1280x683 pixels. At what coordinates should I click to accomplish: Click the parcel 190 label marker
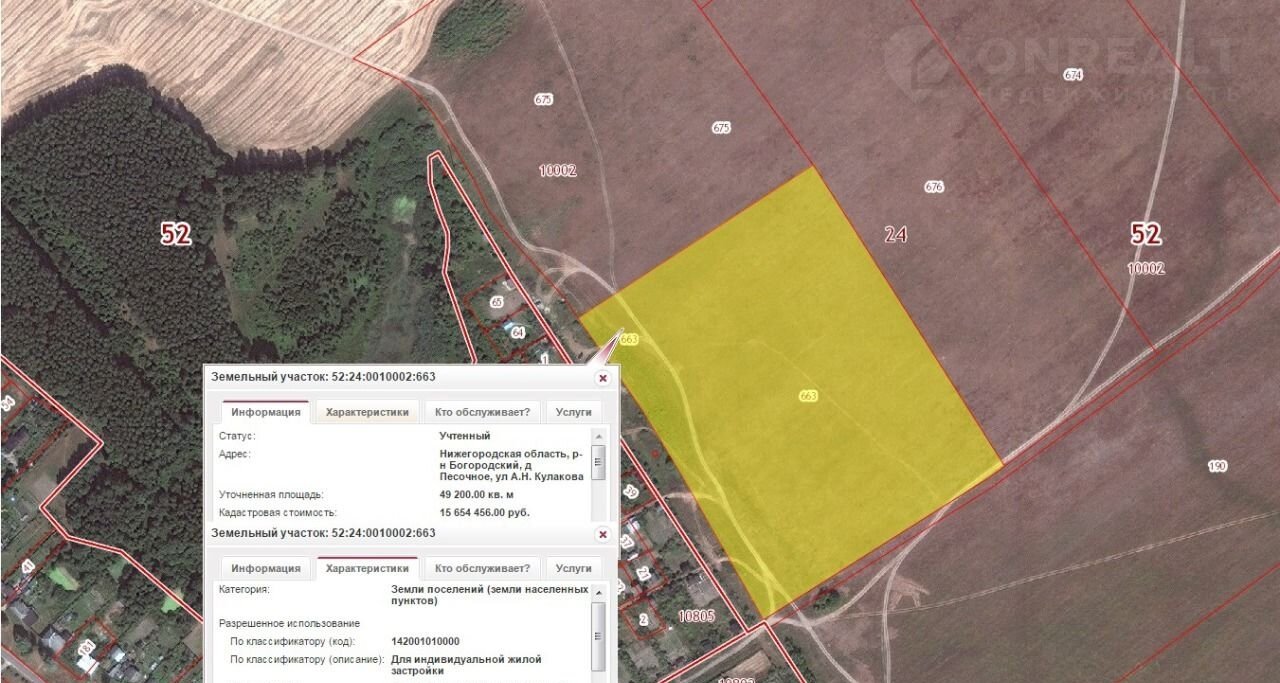pyautogui.click(x=1217, y=466)
